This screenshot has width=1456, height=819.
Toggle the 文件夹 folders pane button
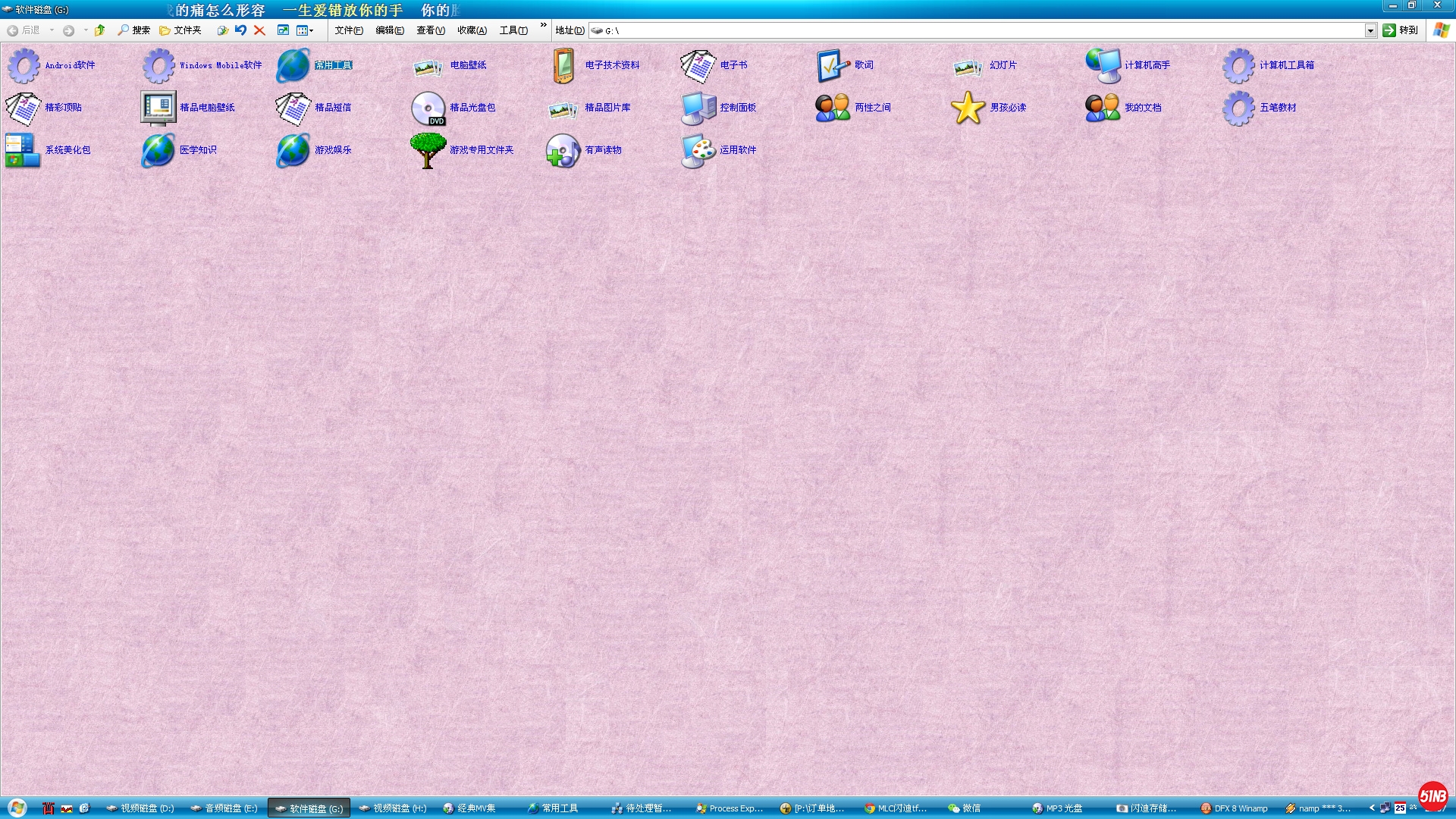tap(180, 30)
